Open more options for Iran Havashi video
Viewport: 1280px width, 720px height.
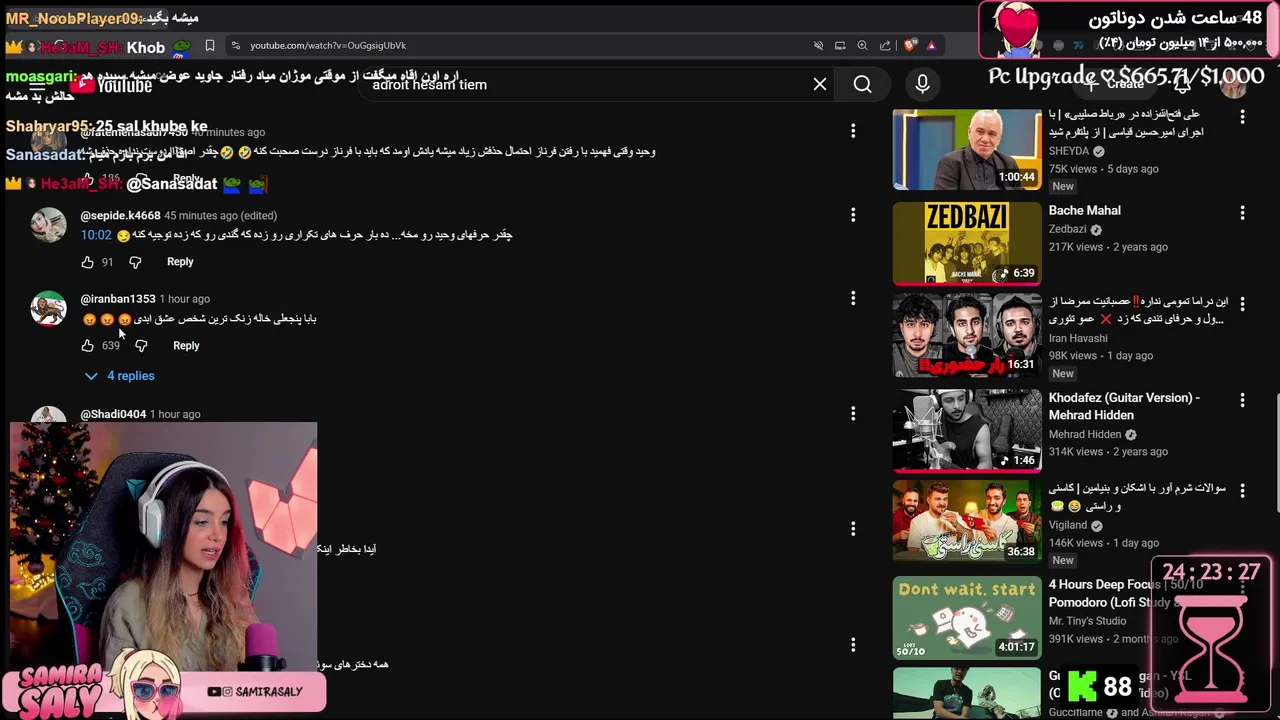tap(1242, 304)
